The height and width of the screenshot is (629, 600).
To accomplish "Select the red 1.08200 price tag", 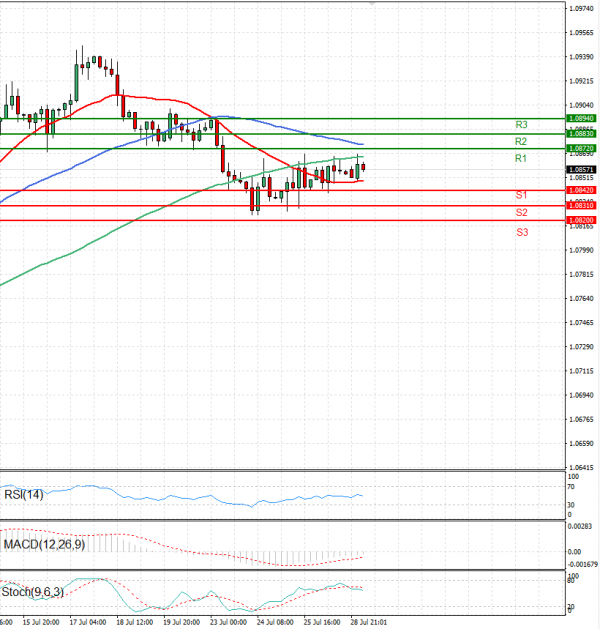I will [581, 220].
